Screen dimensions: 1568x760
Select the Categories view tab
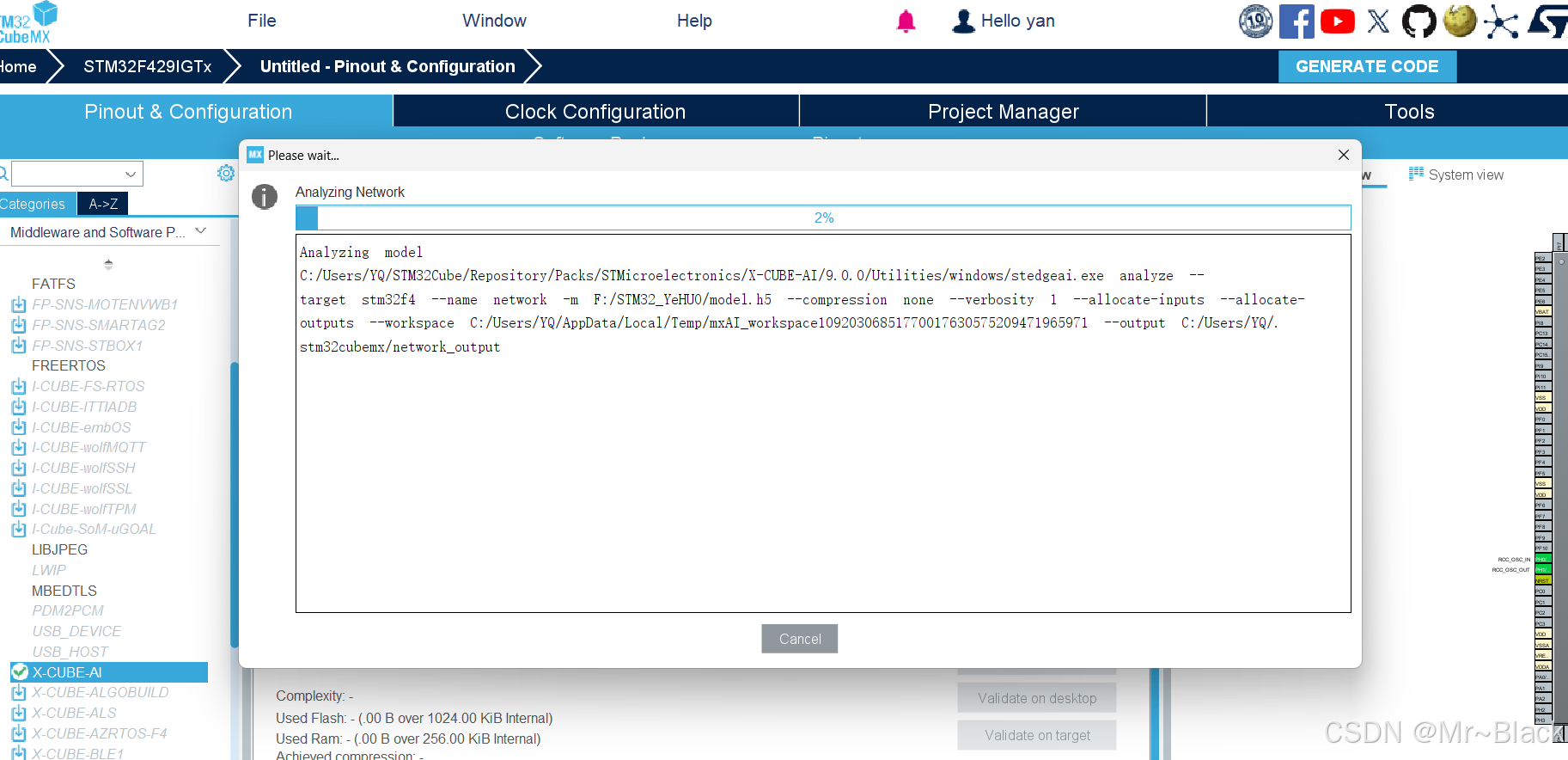pyautogui.click(x=36, y=204)
